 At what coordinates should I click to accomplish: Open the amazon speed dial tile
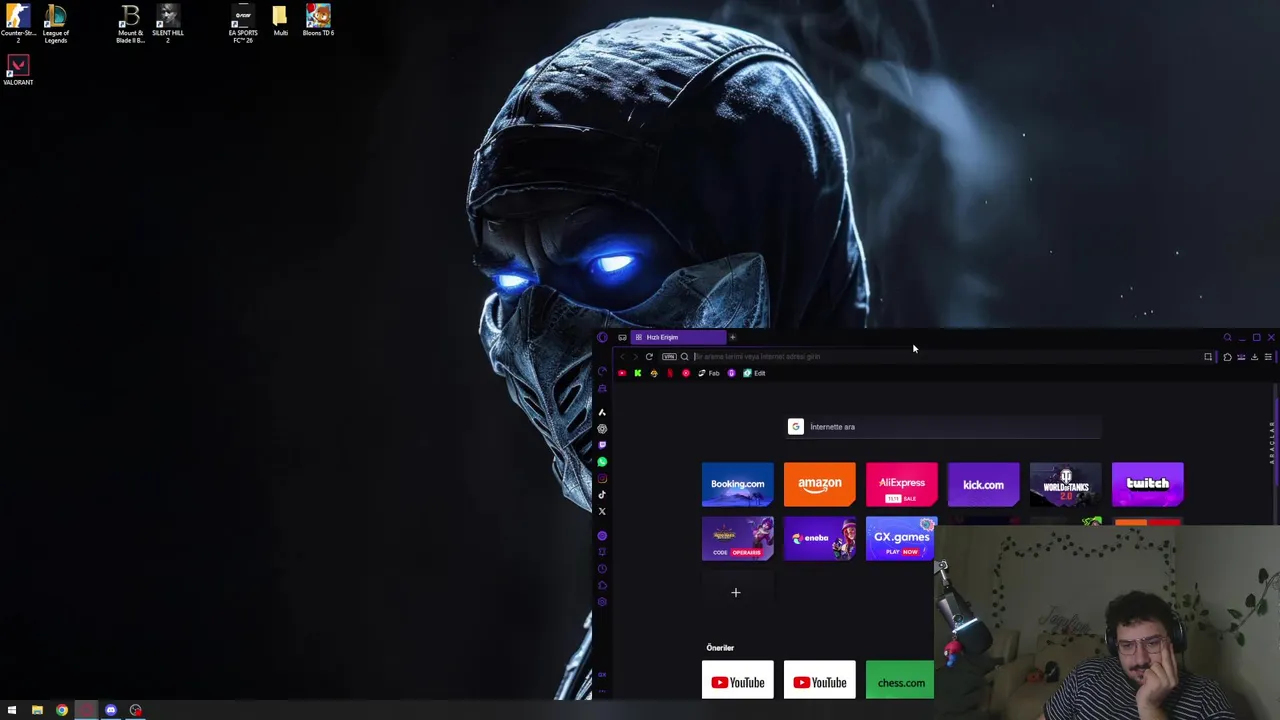820,484
